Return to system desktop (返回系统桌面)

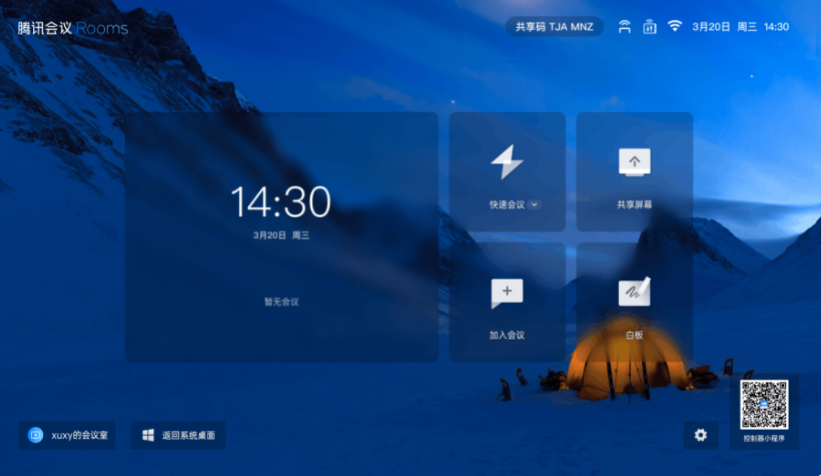click(178, 435)
